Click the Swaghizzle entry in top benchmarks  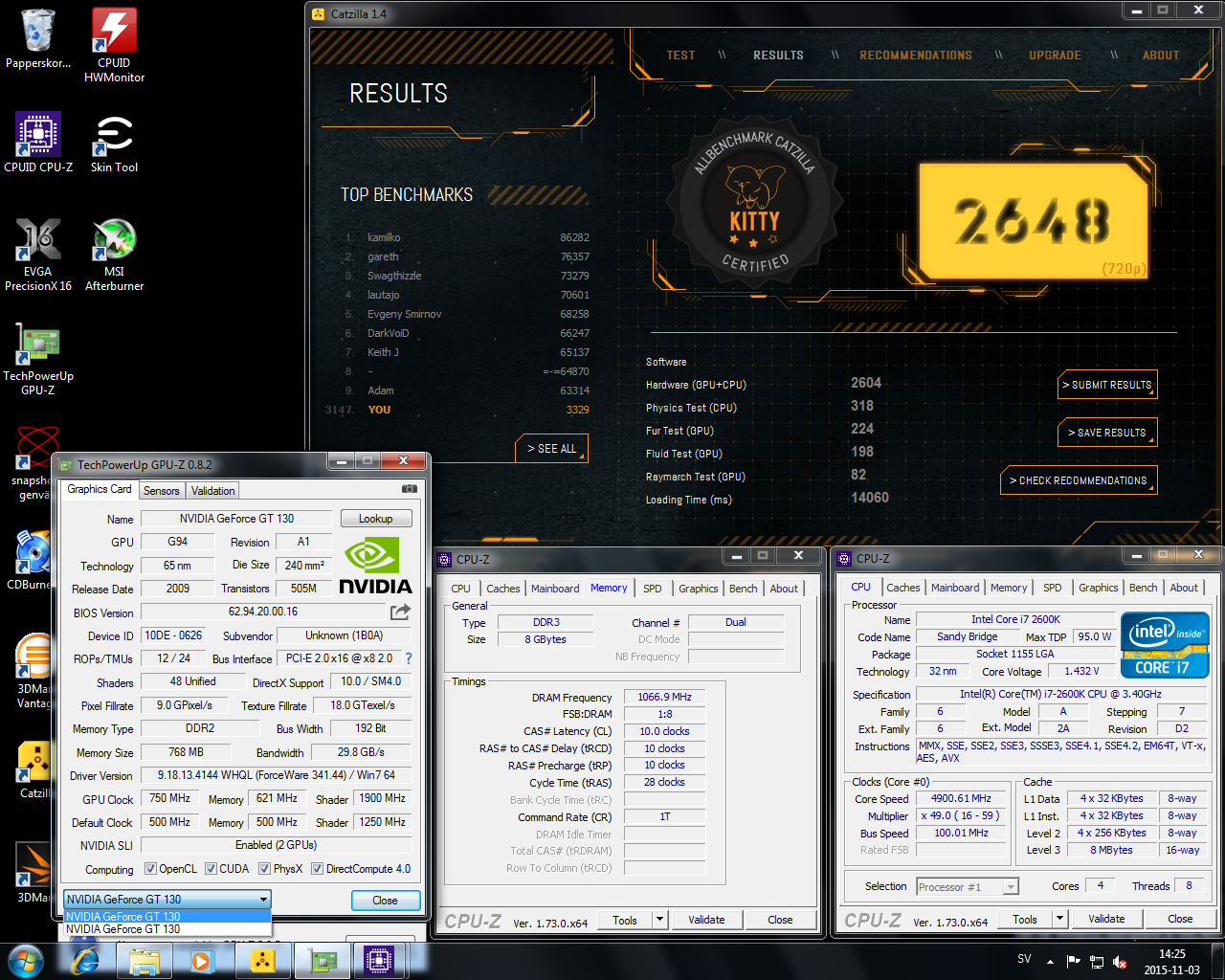point(467,276)
